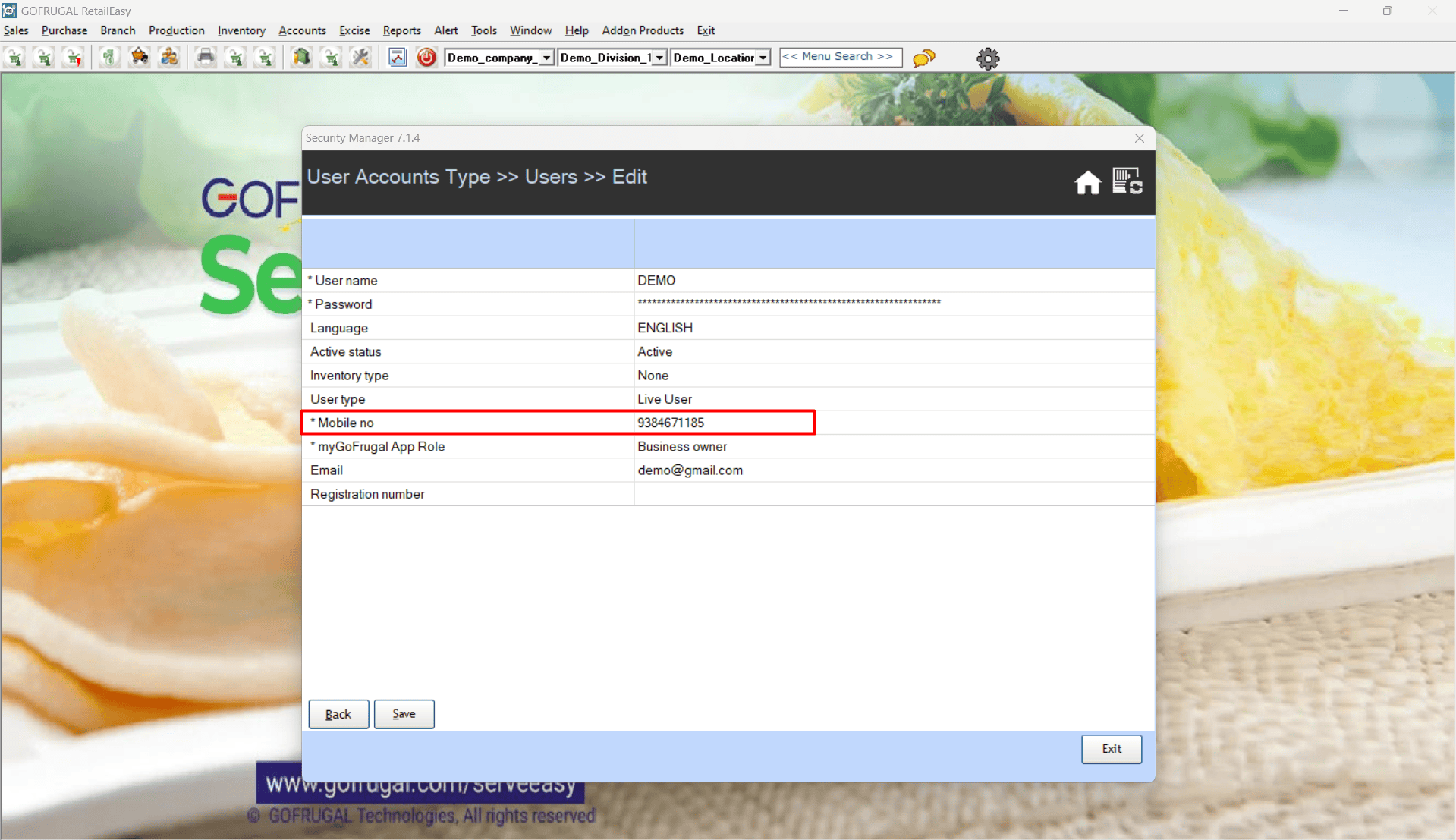This screenshot has height=840, width=1456.
Task: Click the "User Accounts Type >> Users >> Edit" heading
Action: pos(477,177)
